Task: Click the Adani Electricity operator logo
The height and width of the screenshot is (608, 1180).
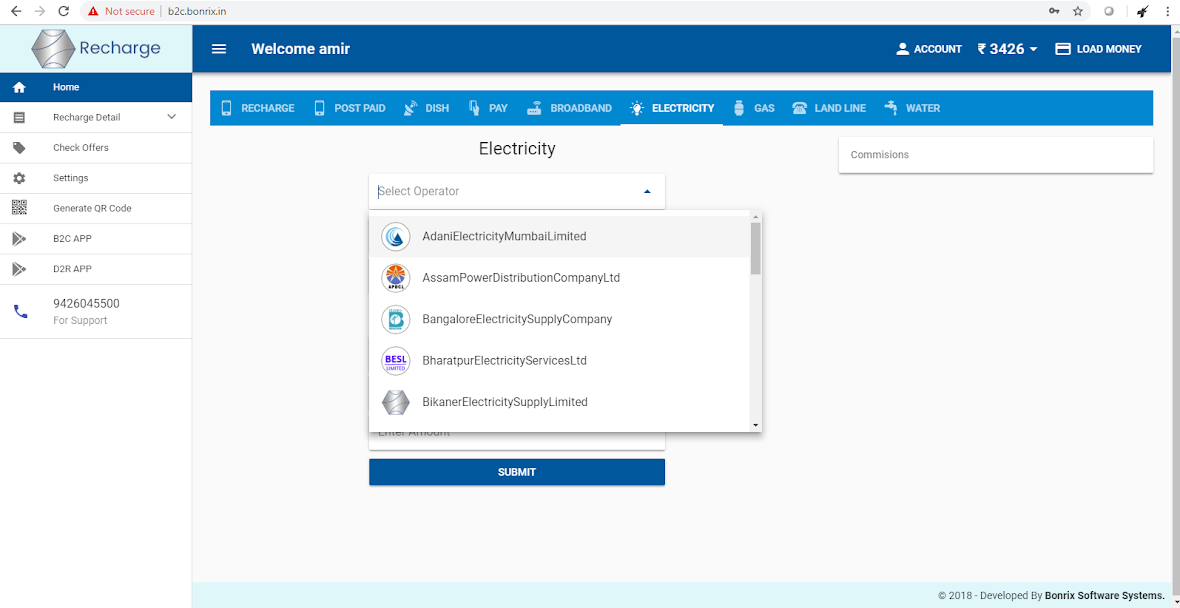Action: coord(396,236)
